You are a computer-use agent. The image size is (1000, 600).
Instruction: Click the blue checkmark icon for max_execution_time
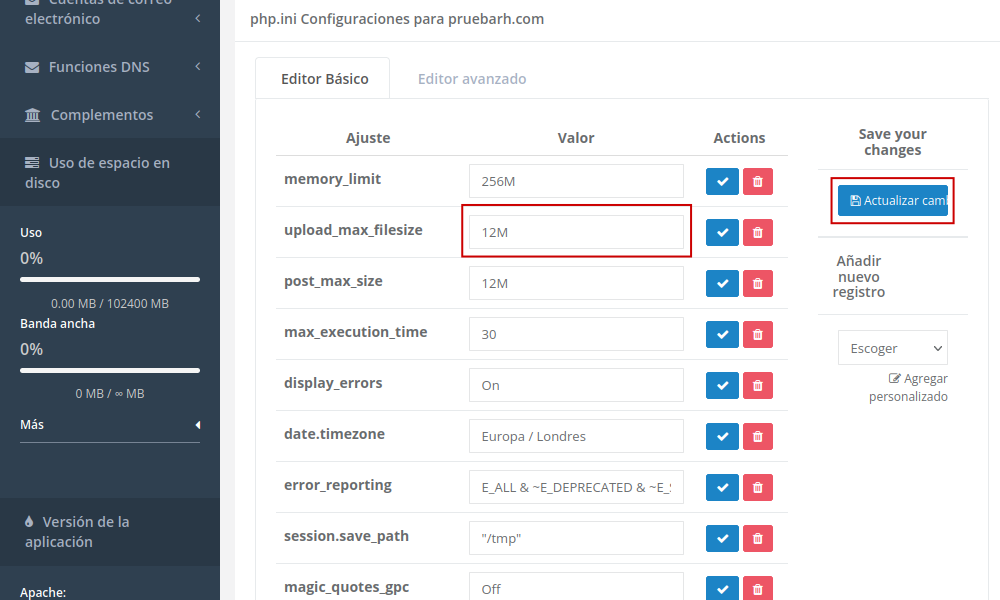(722, 334)
